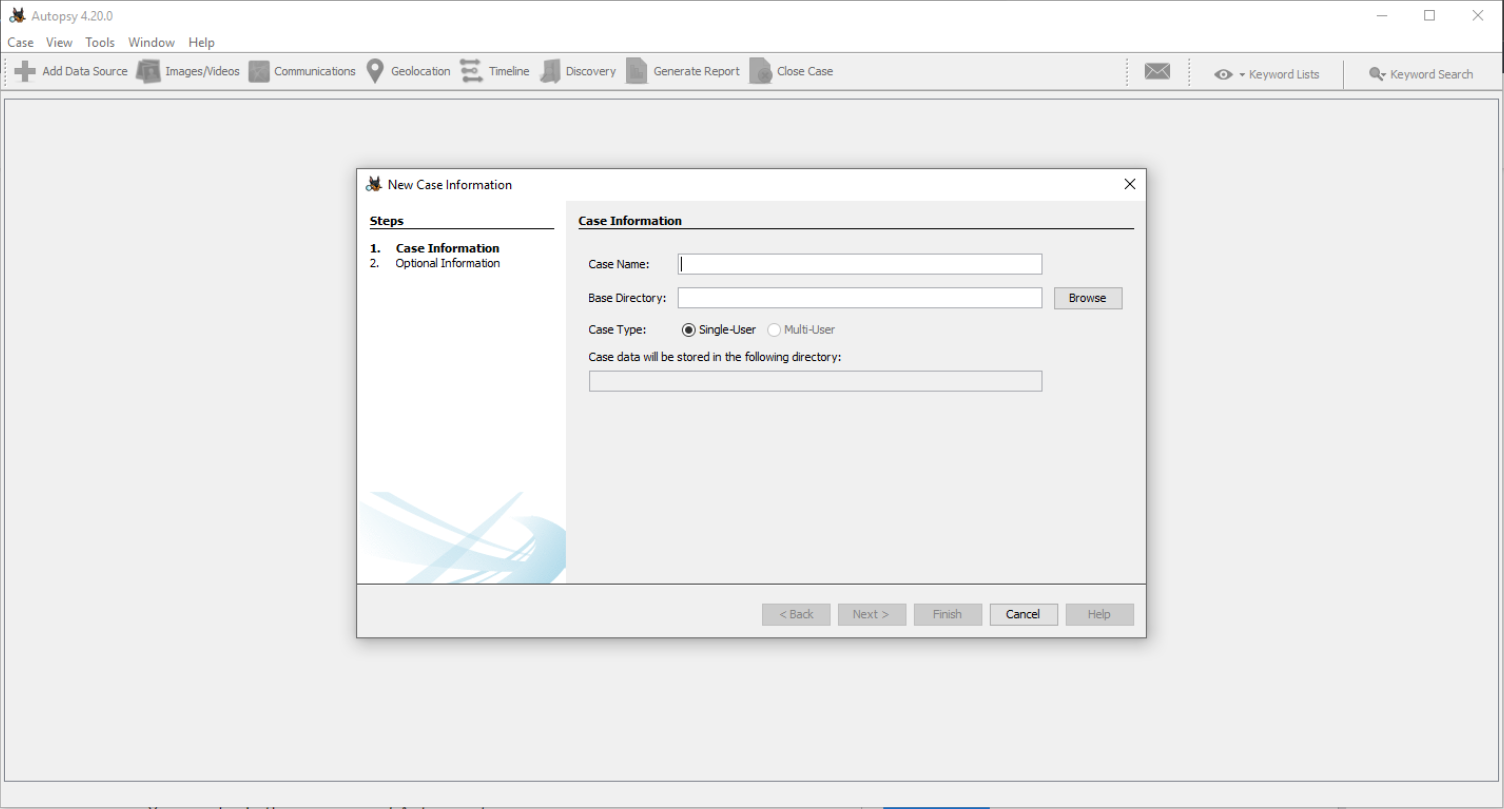Screen dimensions: 1504x809
Task: Open the Images/Videos gallery icon
Action: (x=148, y=71)
